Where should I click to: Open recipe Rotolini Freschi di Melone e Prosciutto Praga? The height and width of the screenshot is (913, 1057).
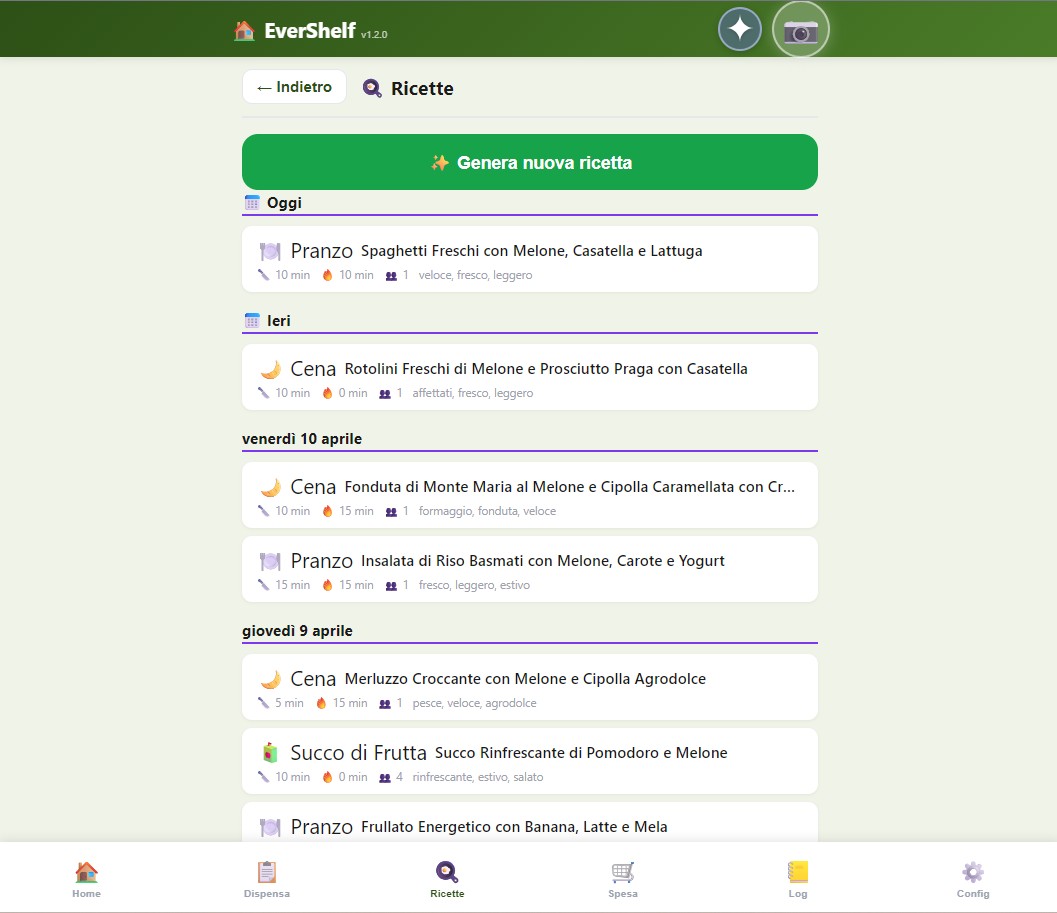click(x=530, y=377)
